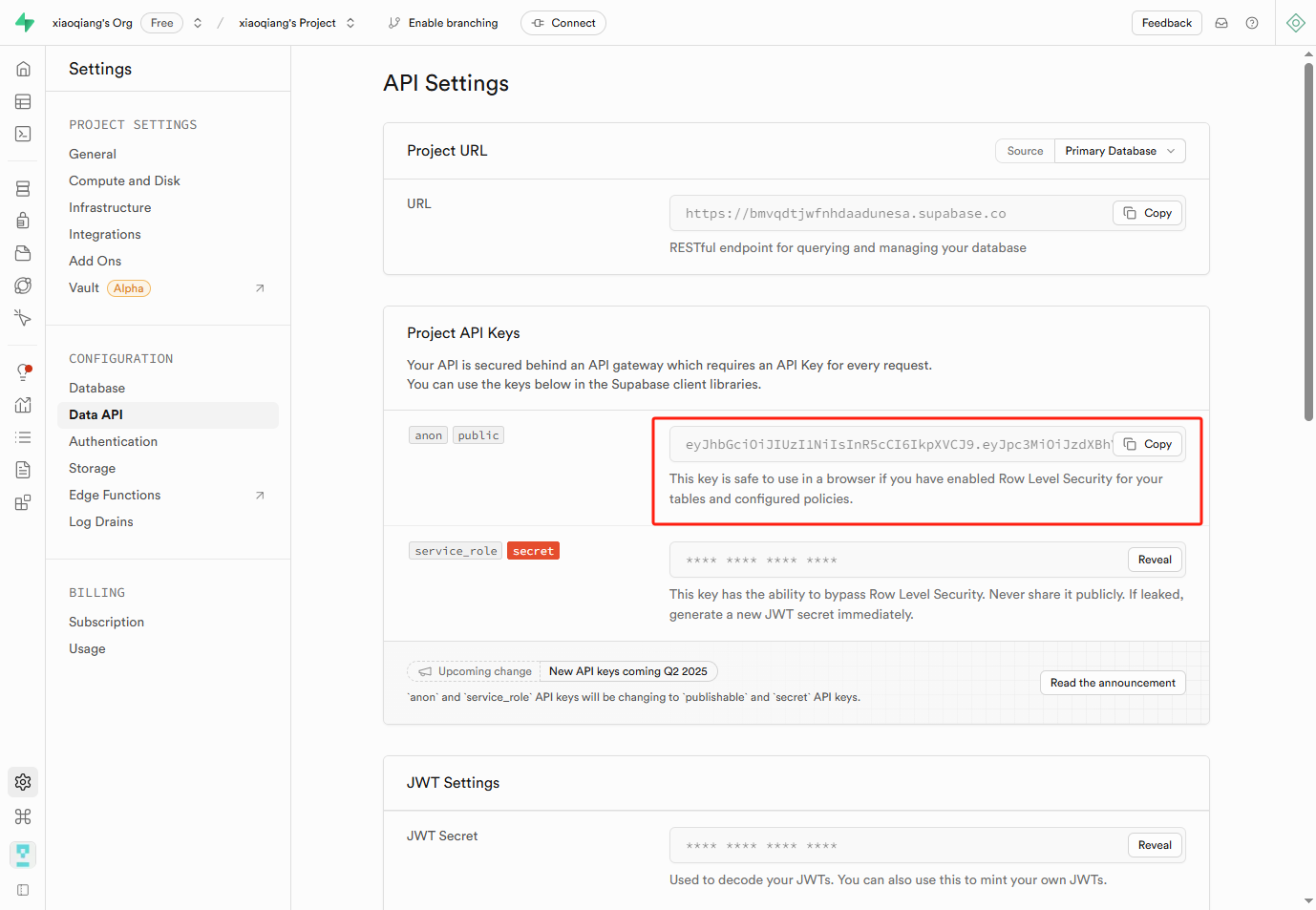Reveal the service_role secret key

[x=1155, y=560]
